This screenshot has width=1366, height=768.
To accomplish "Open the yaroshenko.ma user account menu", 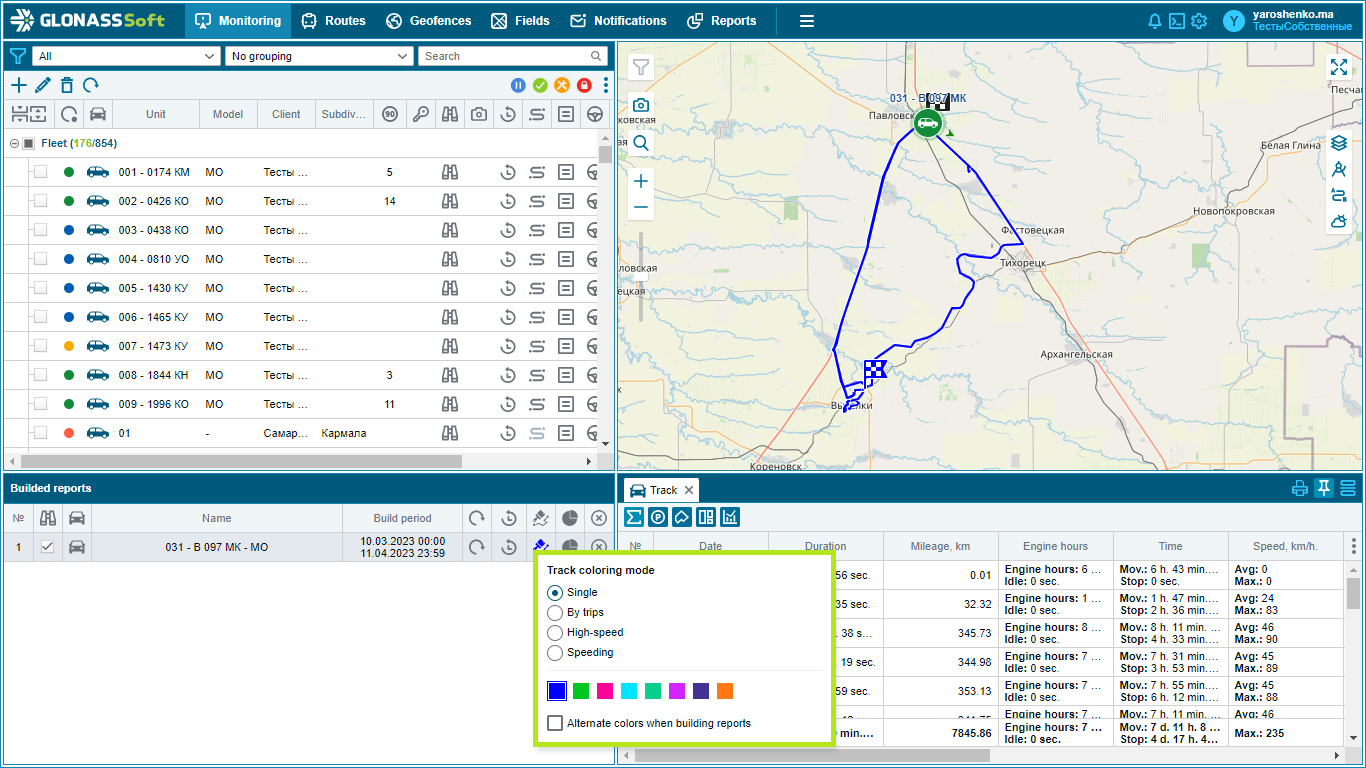I will (x=1290, y=21).
